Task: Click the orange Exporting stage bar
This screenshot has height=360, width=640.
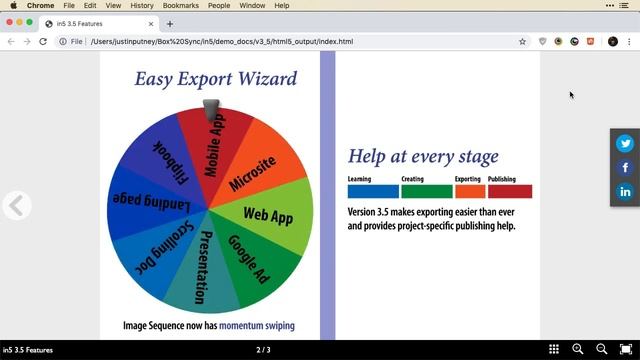Action: click(x=470, y=191)
